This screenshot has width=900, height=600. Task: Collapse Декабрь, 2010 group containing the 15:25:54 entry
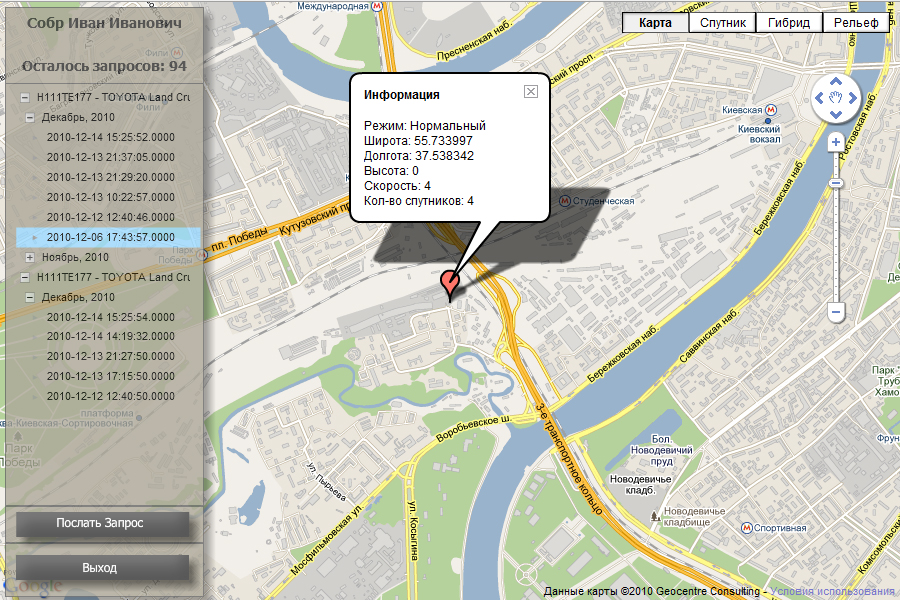(x=30, y=297)
